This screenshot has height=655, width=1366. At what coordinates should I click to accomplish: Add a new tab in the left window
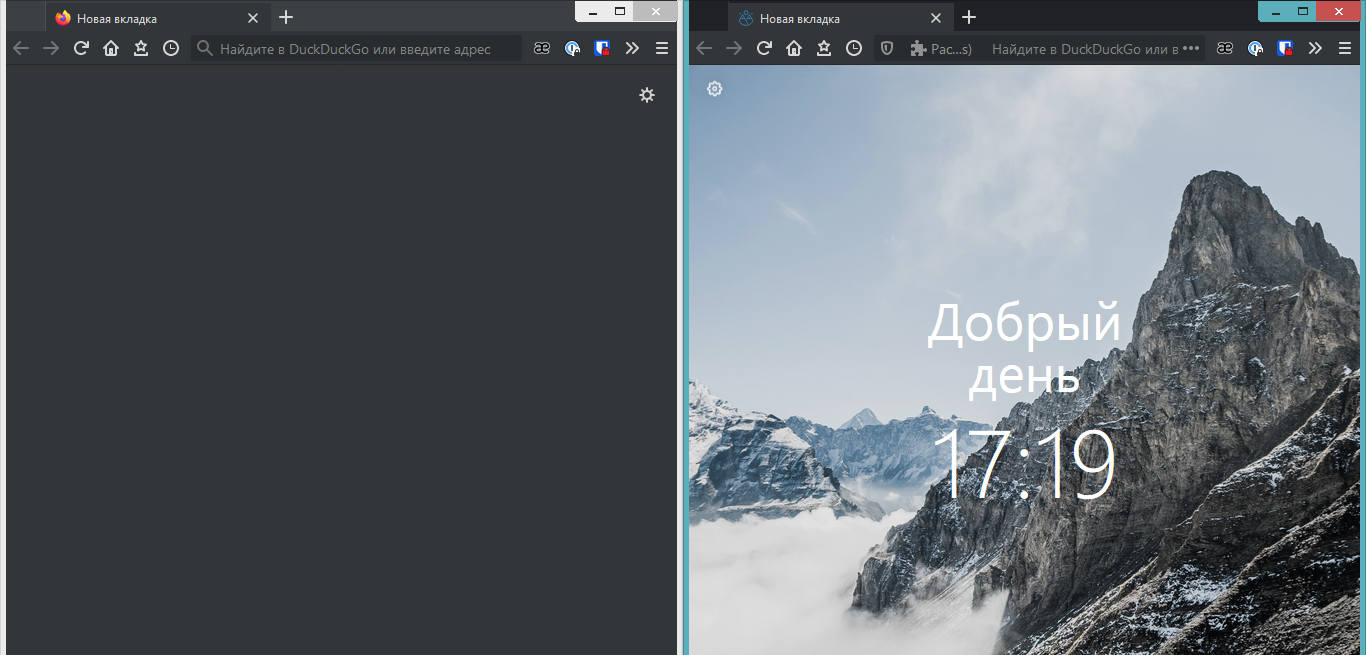286,17
